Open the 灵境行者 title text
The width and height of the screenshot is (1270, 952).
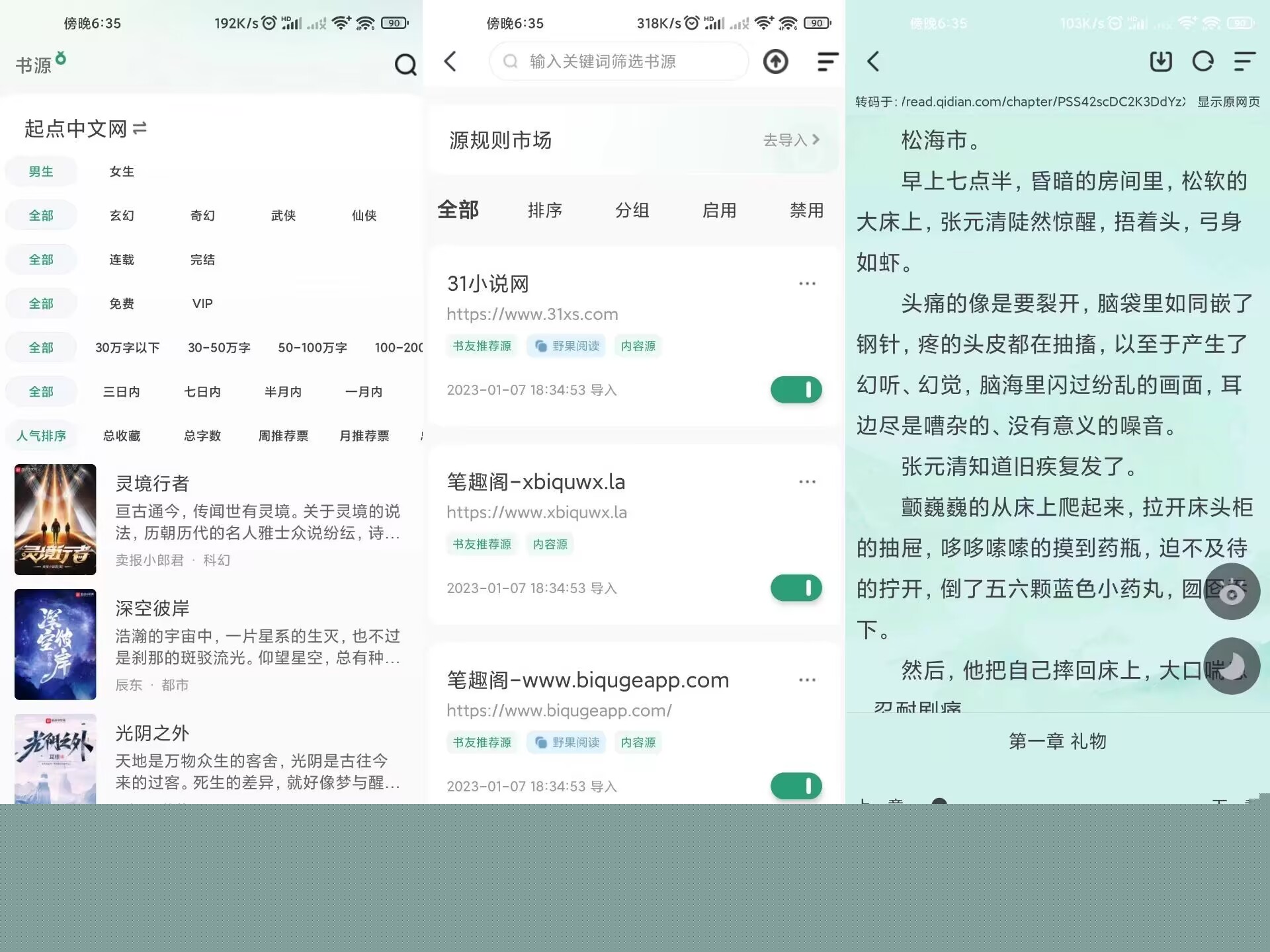[x=152, y=484]
